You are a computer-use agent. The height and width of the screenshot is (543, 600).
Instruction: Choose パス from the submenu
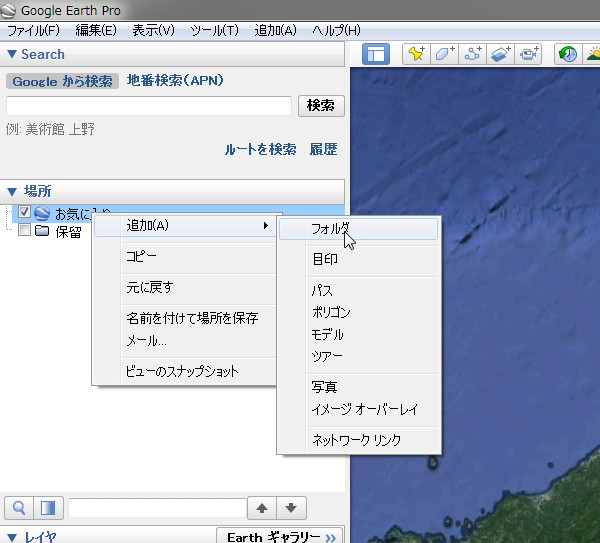tap(359, 290)
